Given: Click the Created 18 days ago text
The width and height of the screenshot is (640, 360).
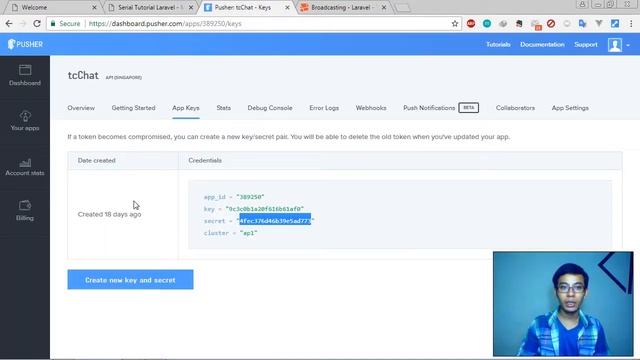Looking at the screenshot, I should coord(109,214).
